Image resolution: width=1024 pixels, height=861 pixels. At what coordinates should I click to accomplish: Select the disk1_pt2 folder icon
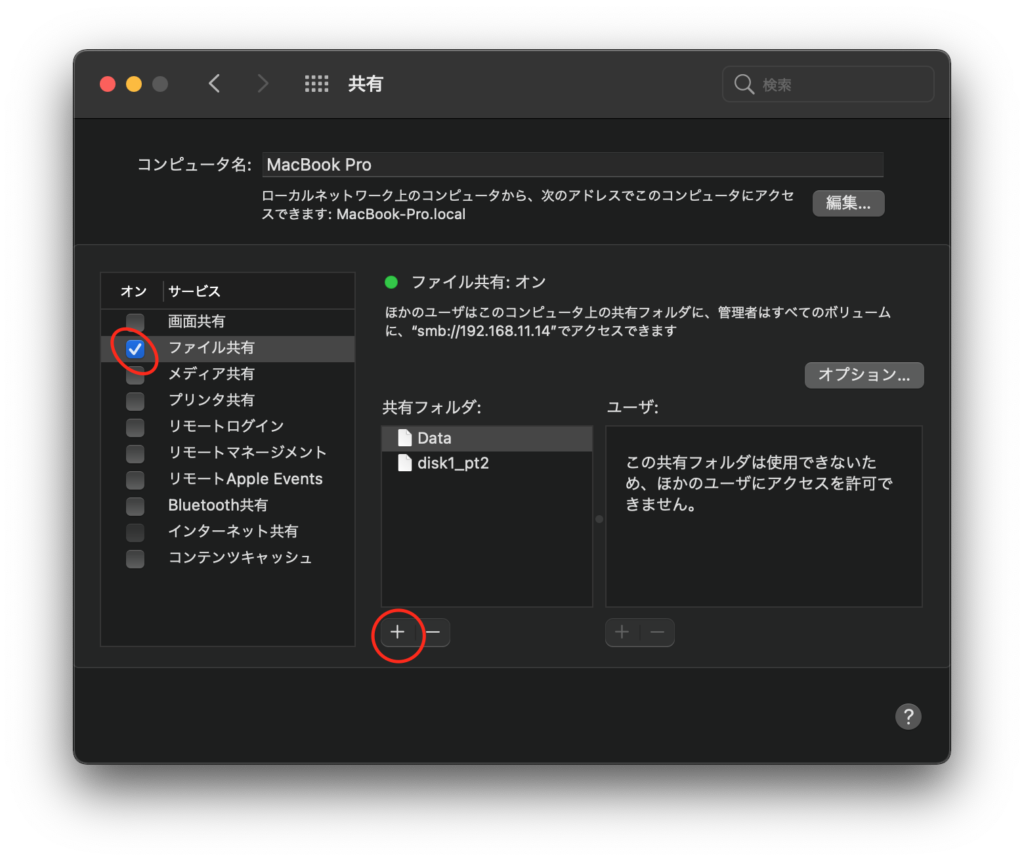pos(404,463)
